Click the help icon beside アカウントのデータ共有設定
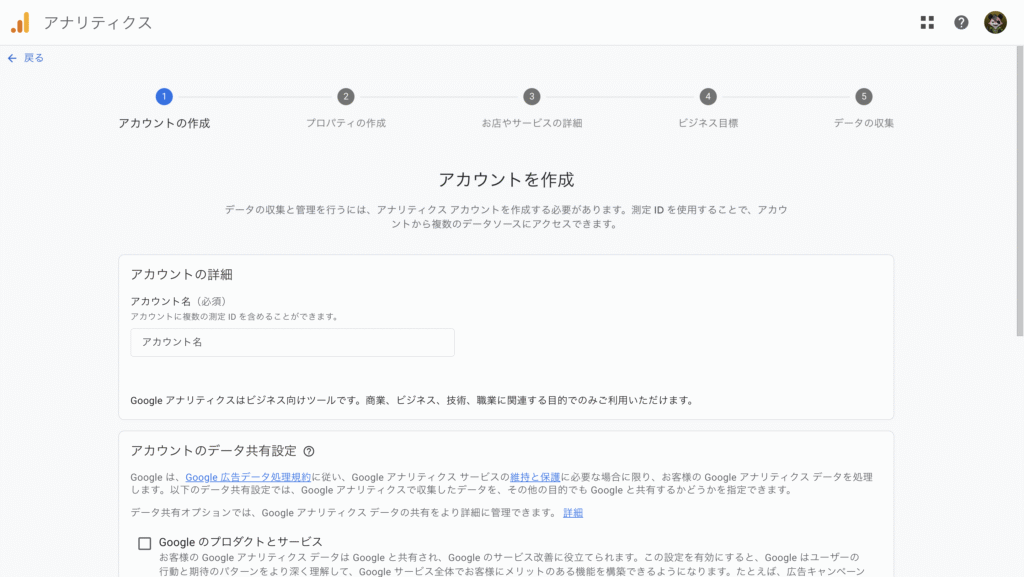This screenshot has height=577, width=1024. [309, 451]
